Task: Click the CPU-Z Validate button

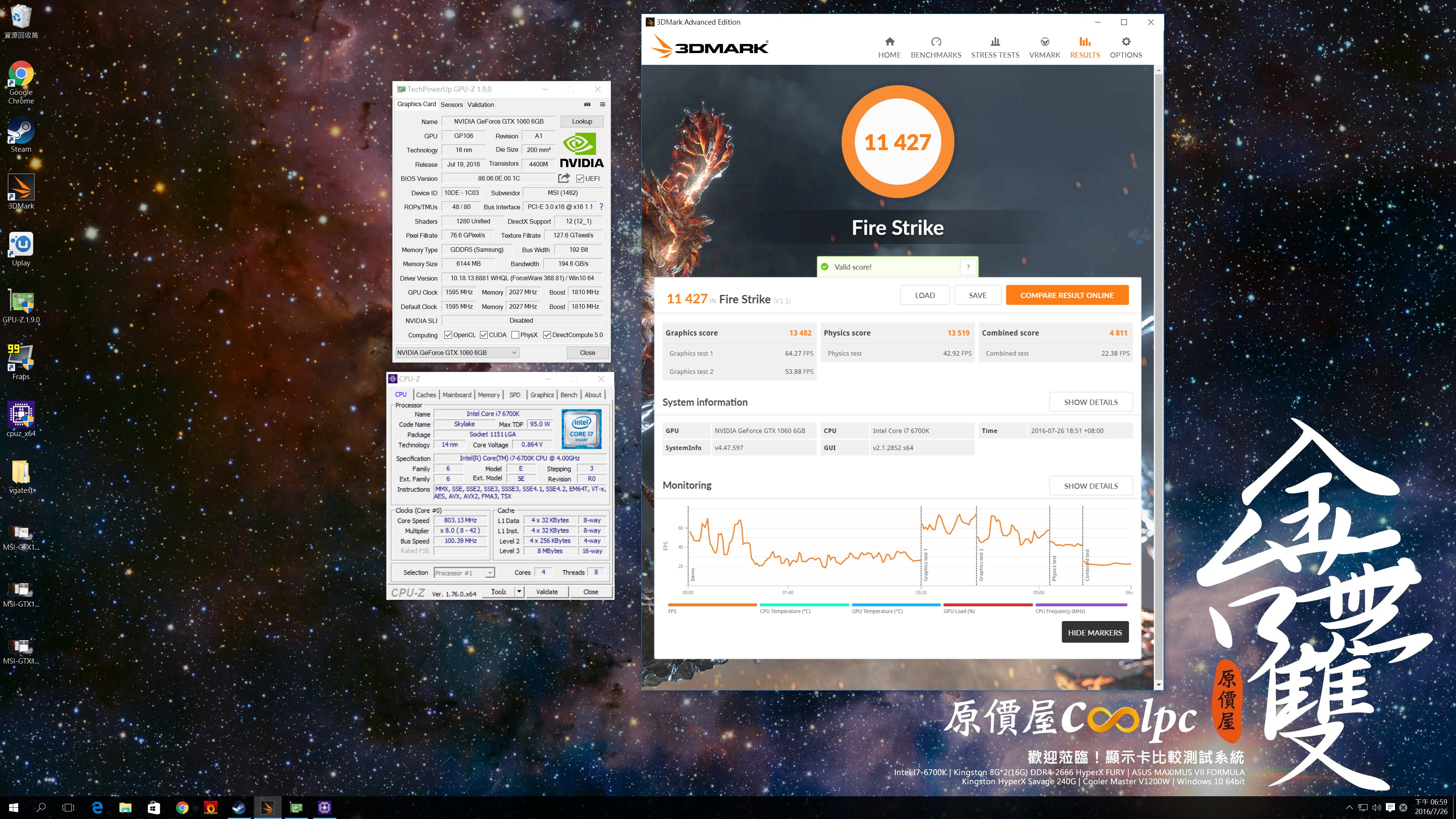Action: click(546, 592)
